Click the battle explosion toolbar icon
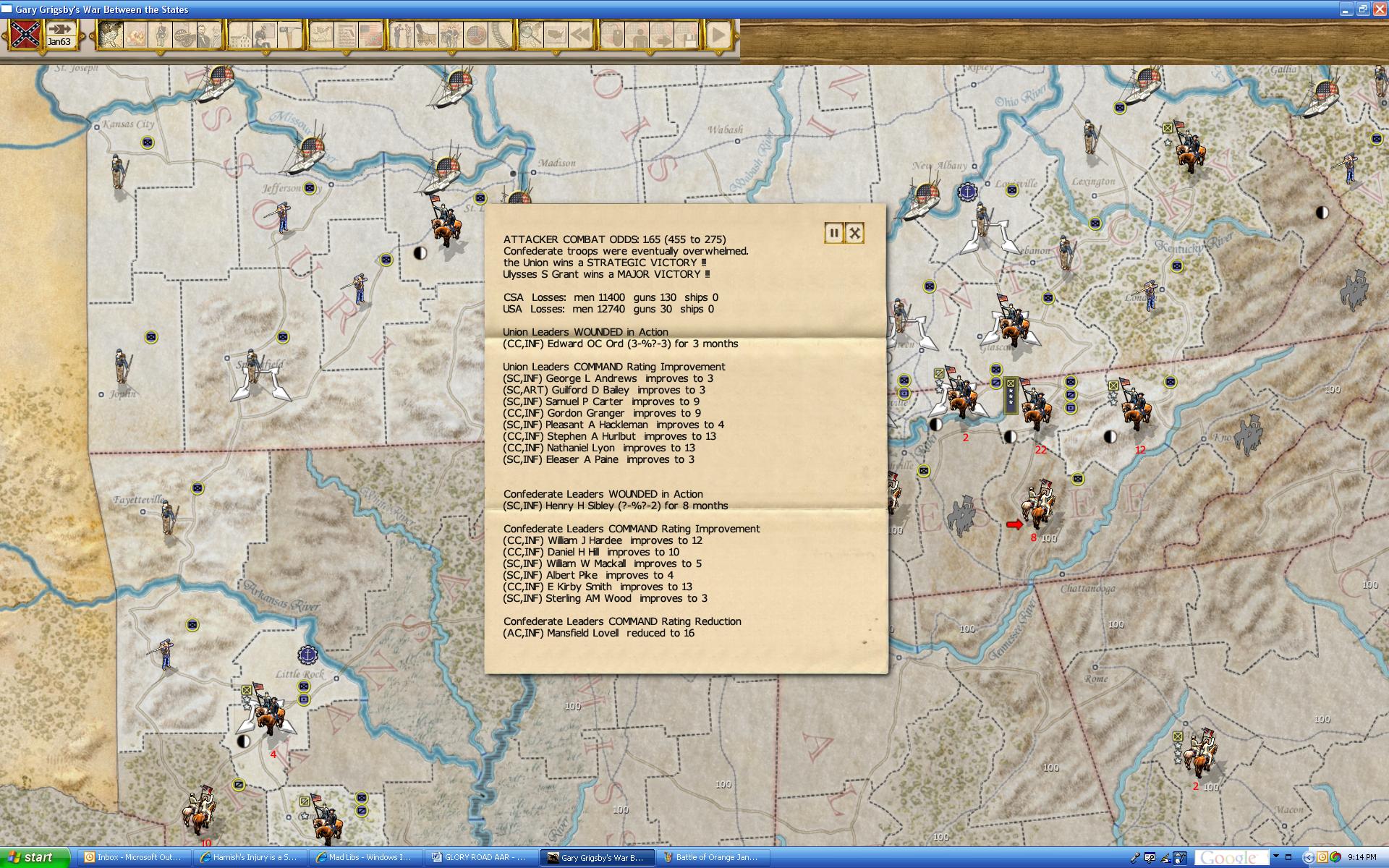Viewport: 1389px width, 868px height. click(135, 34)
